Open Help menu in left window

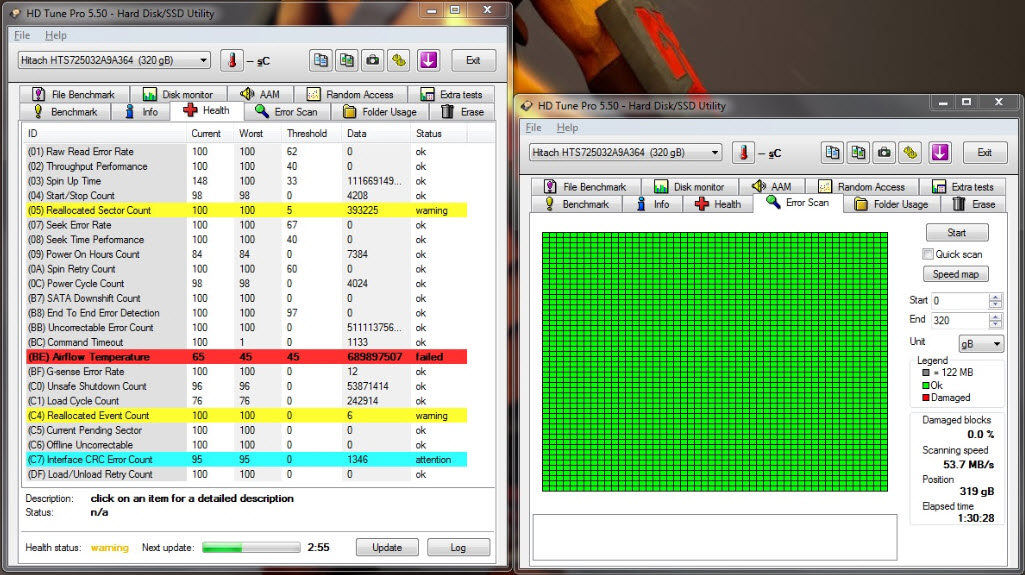56,35
